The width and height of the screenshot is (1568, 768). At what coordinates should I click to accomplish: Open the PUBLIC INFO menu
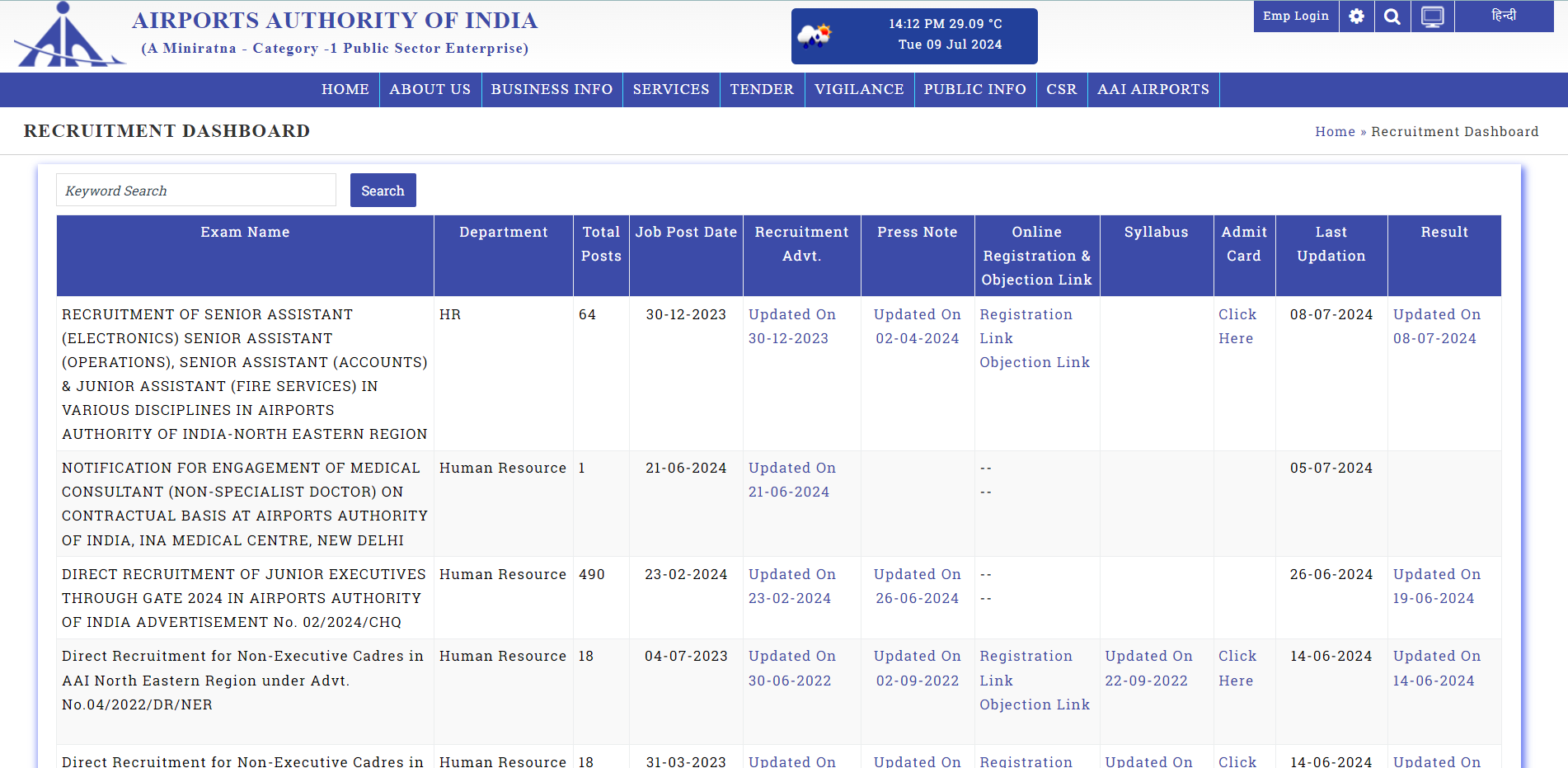pos(975,89)
